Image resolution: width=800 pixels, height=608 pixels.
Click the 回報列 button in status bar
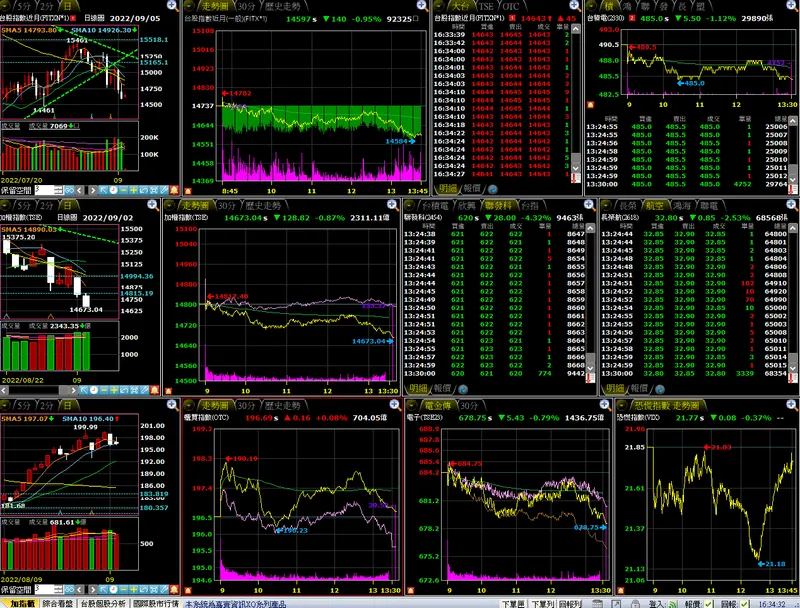(570, 603)
